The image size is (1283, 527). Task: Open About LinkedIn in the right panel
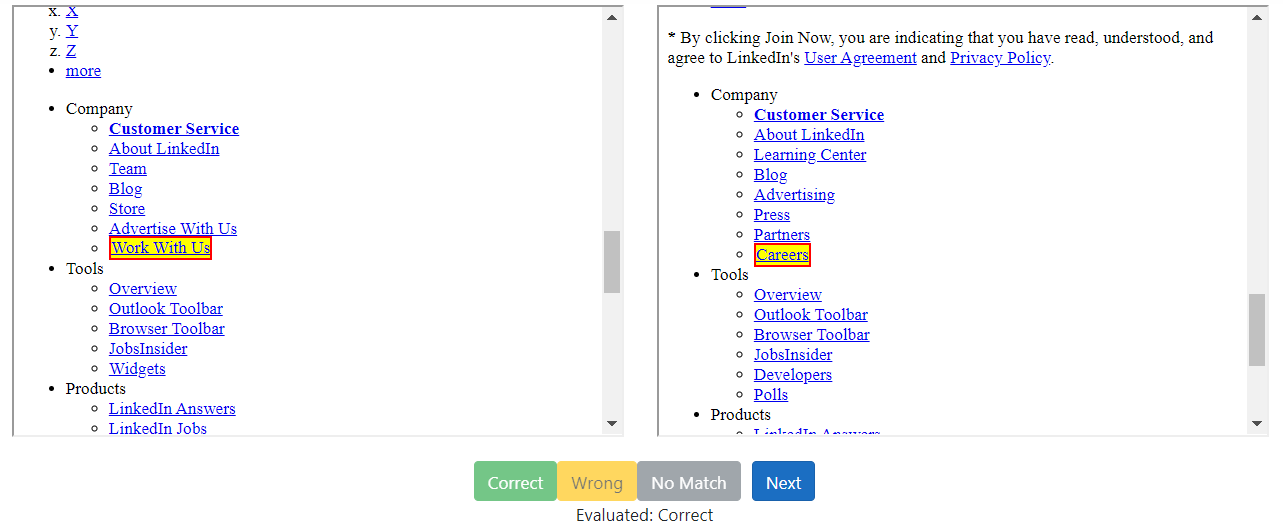(809, 135)
